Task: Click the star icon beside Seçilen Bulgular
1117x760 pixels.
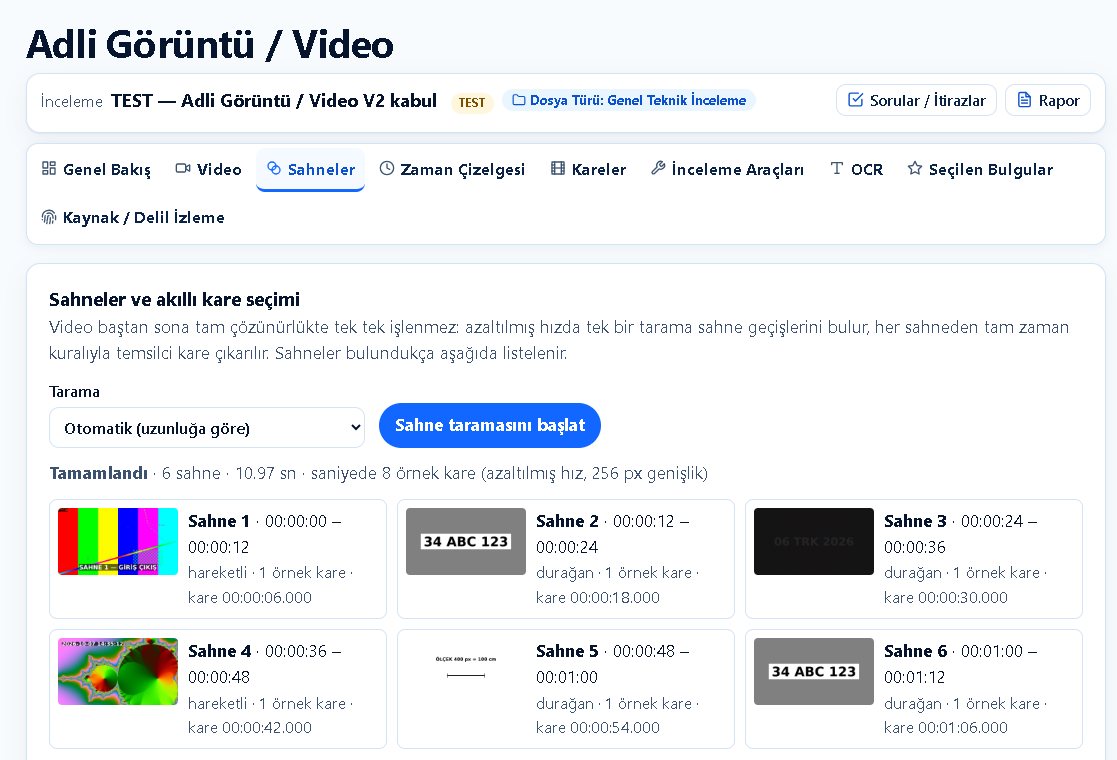Action: 915,168
